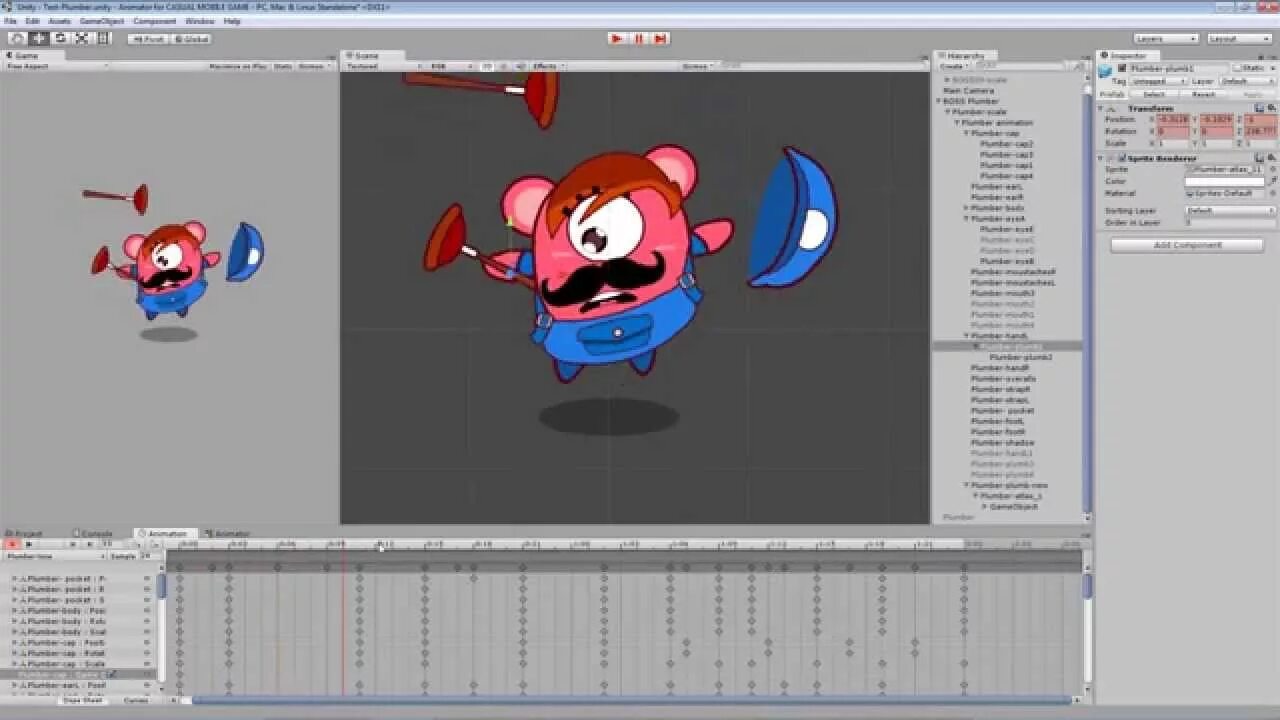Toggle the Static checkbox in Inspector
This screenshot has height=720, width=1280.
(1237, 69)
